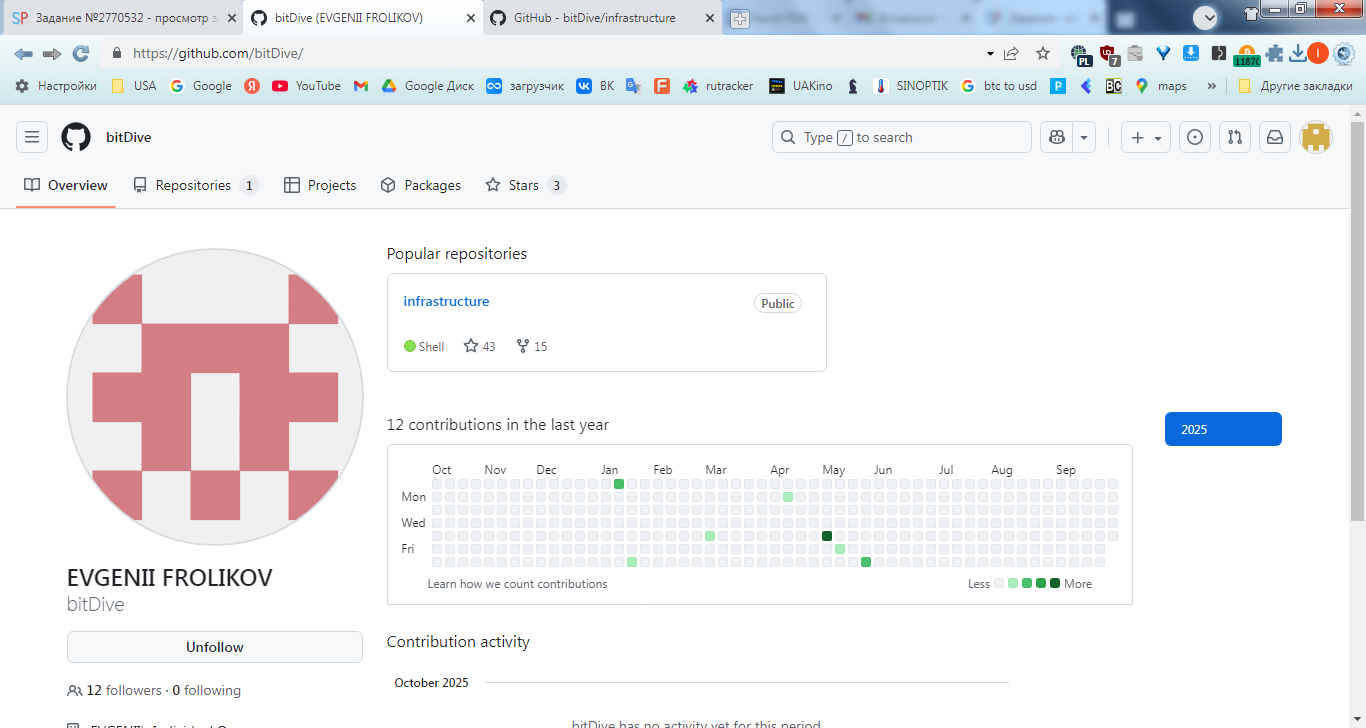1366x728 pixels.
Task: Open the Bitcoin price extension icon
Action: pos(1246,55)
